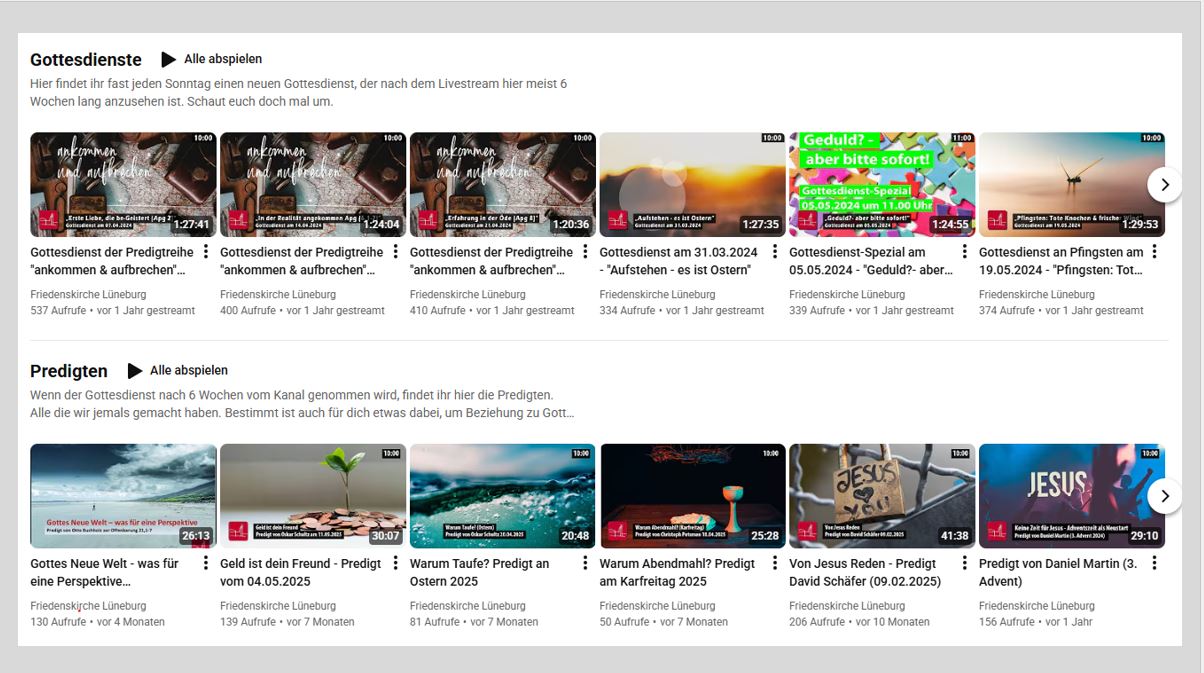Open options menu for Gottesdienst an Pfingsten video
The width and height of the screenshot is (1204, 673).
coord(1155,252)
